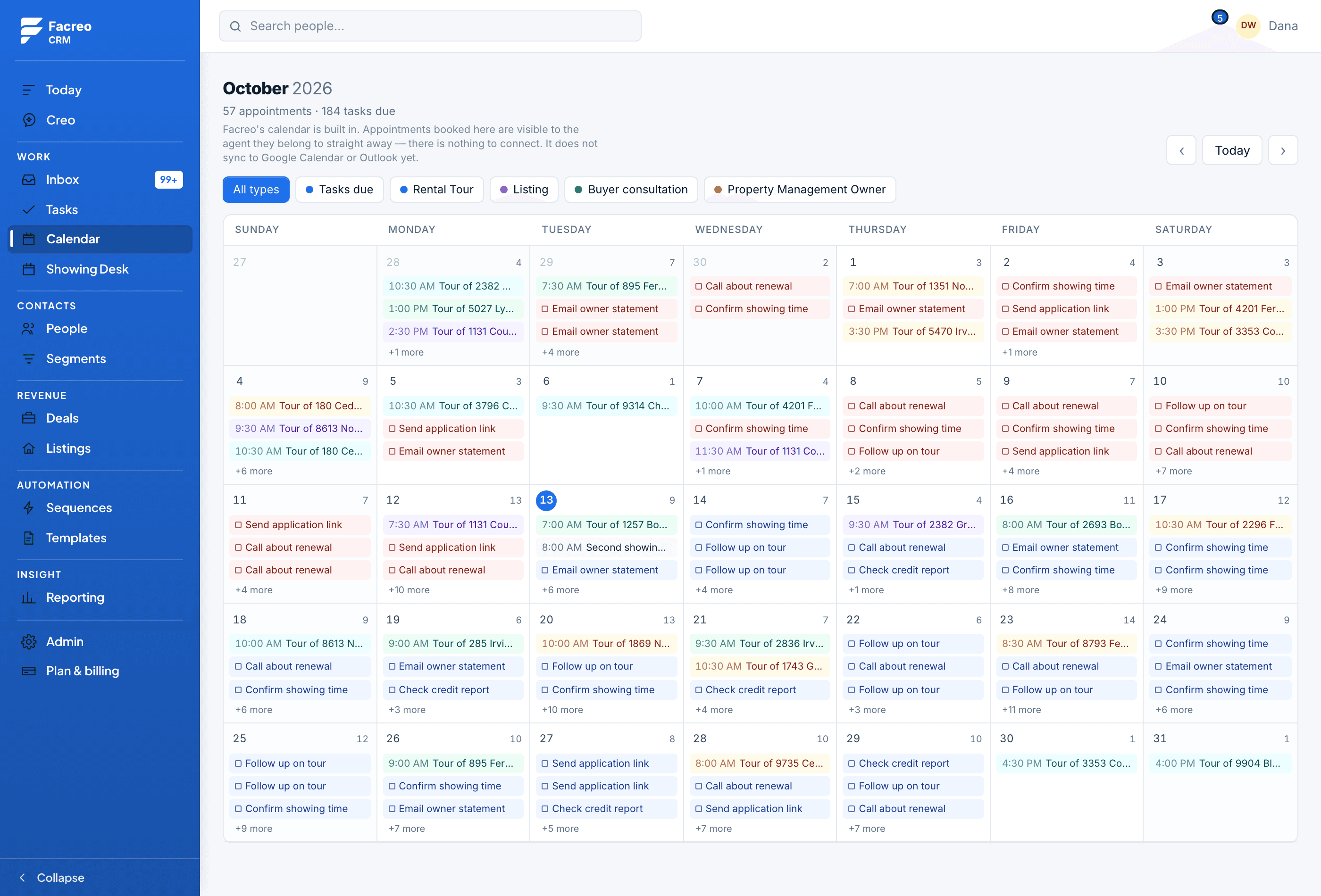Open Admin gear icon
The width and height of the screenshot is (1321, 896).
(28, 642)
